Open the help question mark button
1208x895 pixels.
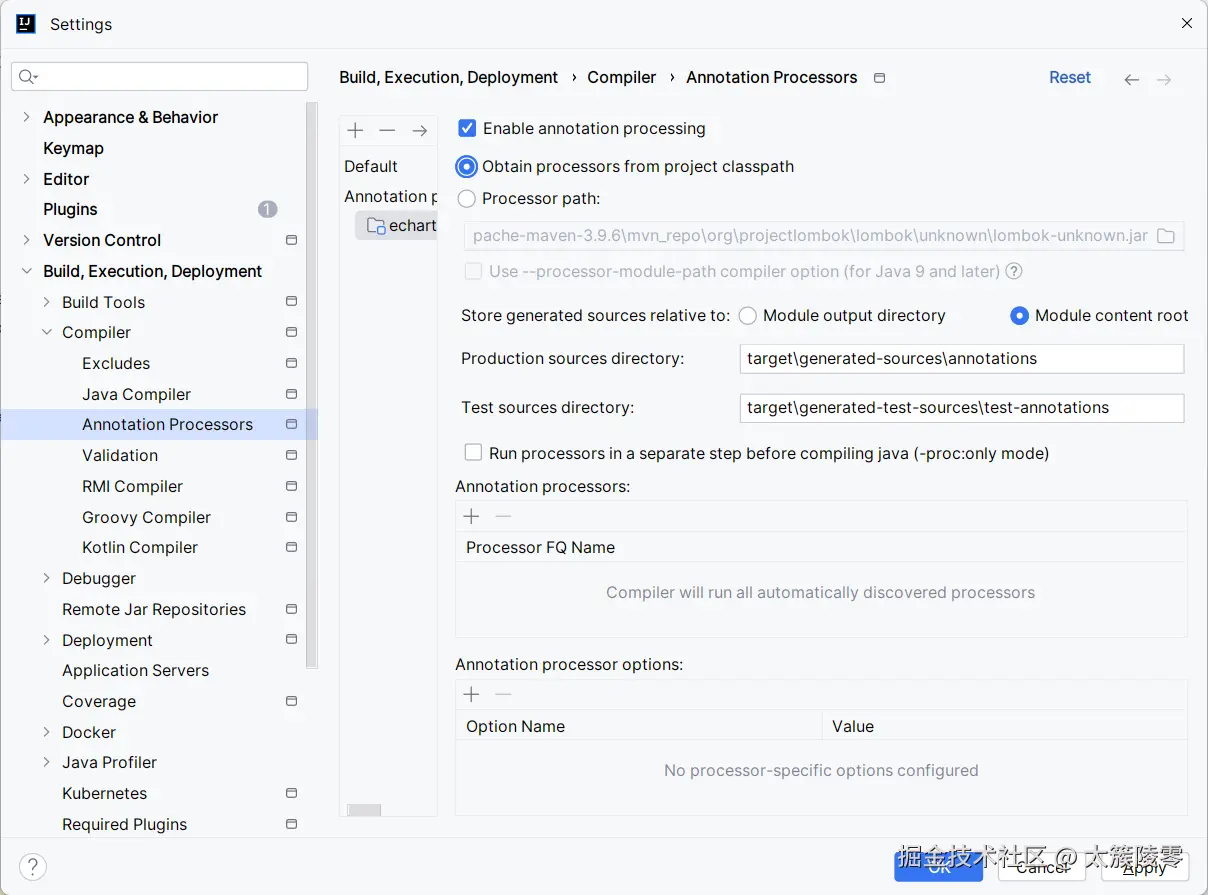click(33, 866)
